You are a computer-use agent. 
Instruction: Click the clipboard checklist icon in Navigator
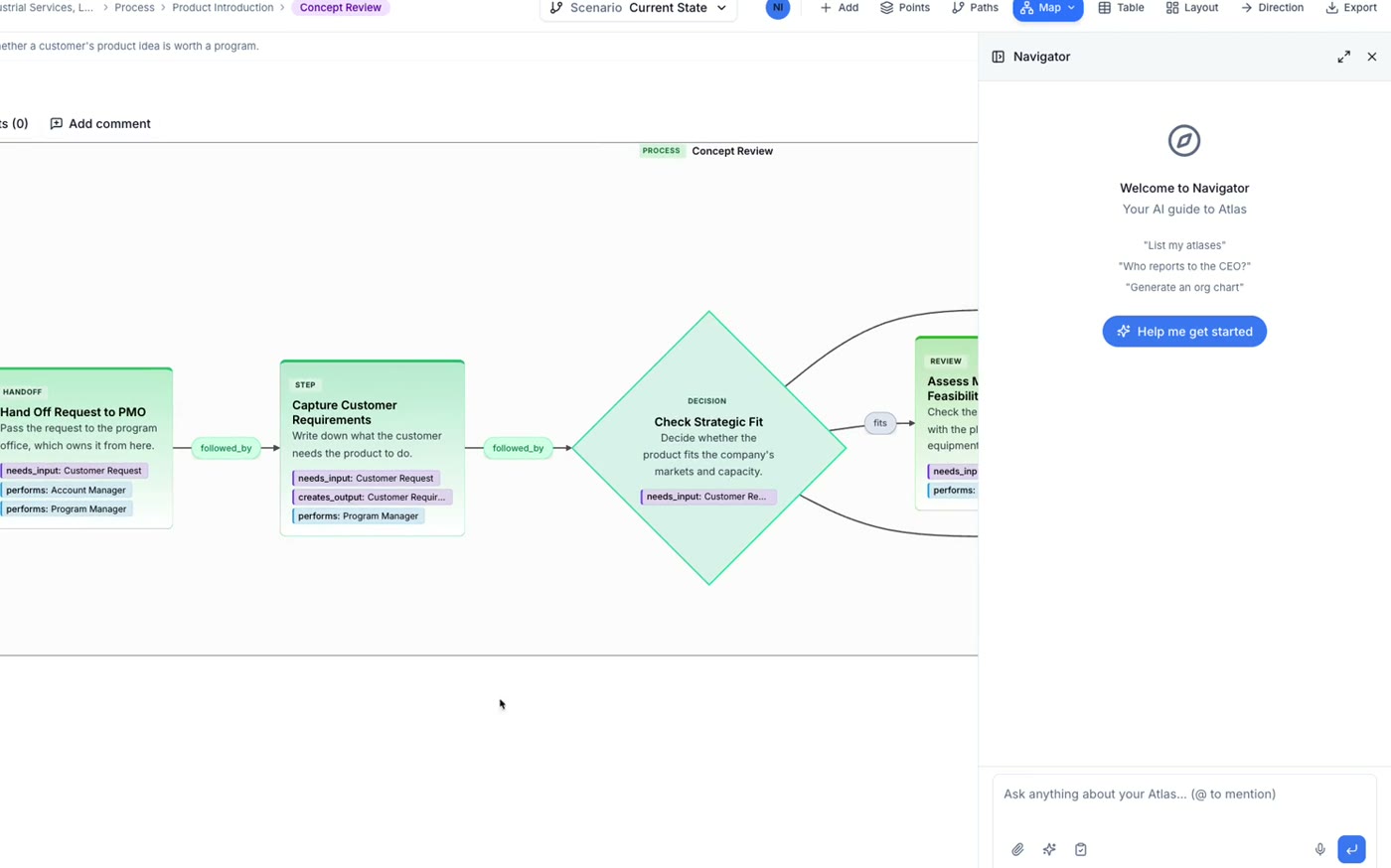1081,849
